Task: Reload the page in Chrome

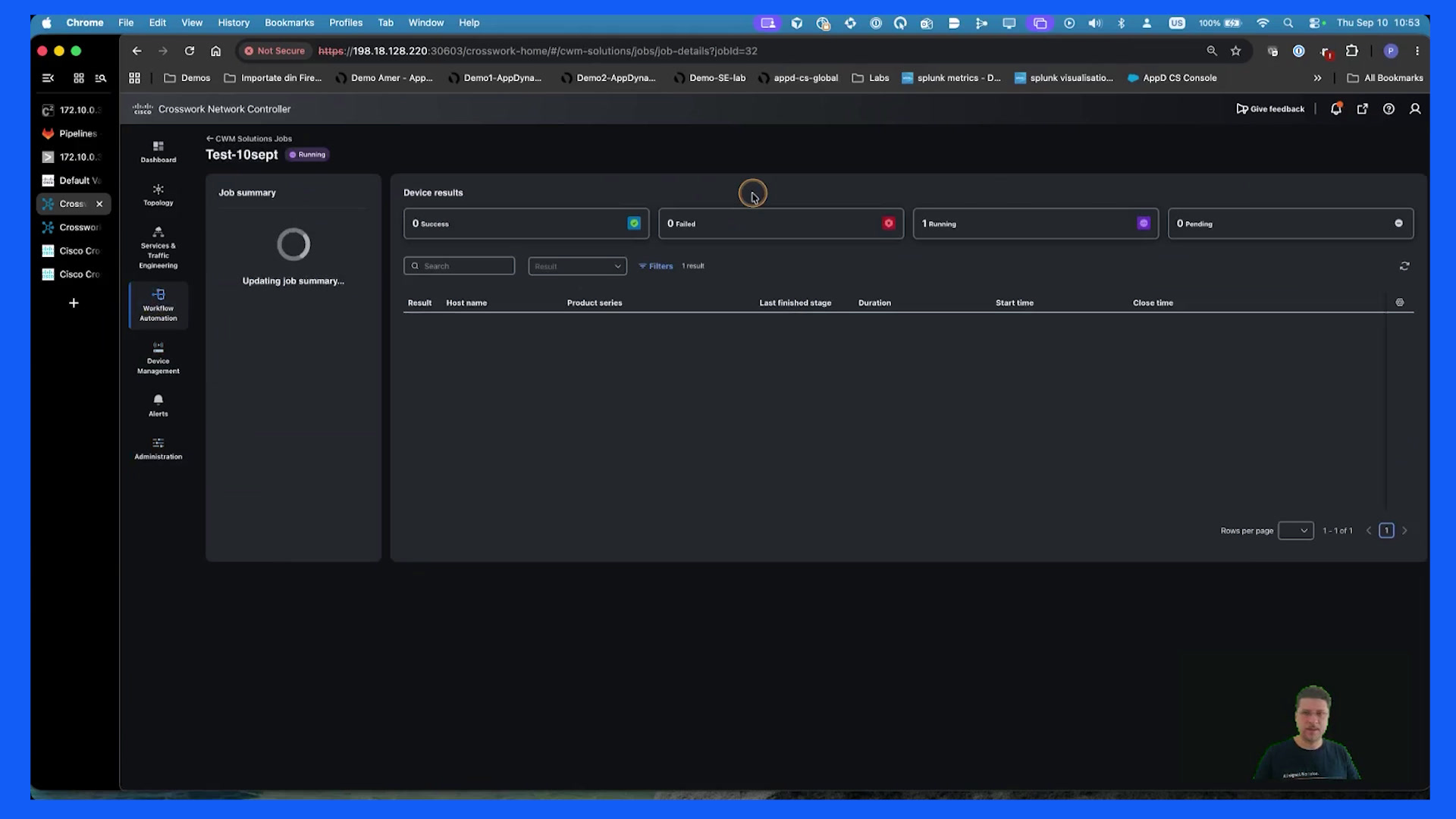Action: 190,51
